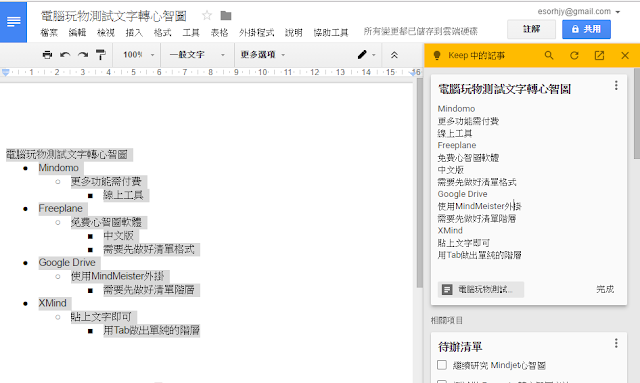Viewport: 640px width, 383px height.
Task: Open the editing mode pencil dropdown
Action: 366,55
